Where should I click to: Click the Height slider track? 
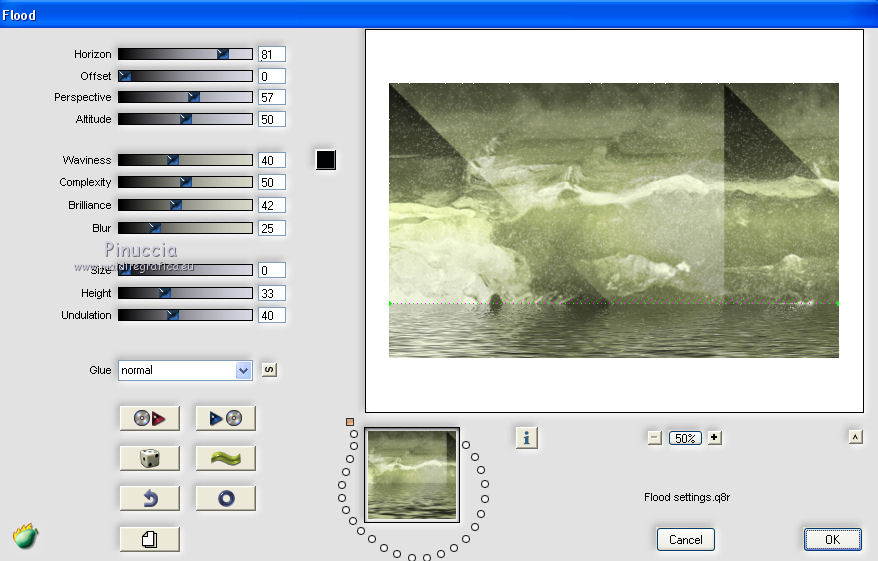point(185,293)
